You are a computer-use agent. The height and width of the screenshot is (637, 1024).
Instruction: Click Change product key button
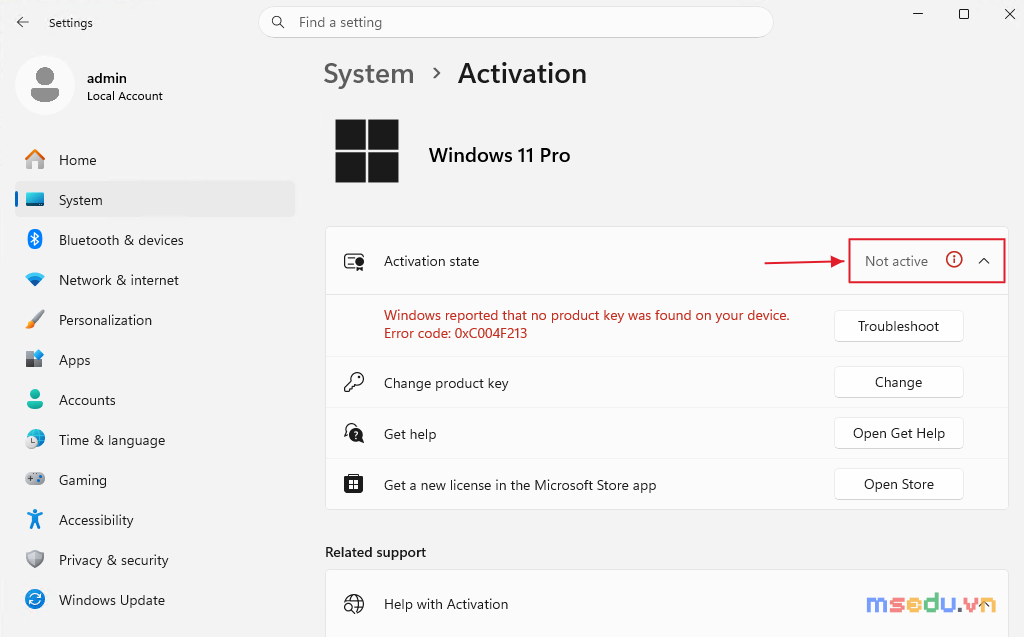tap(898, 382)
